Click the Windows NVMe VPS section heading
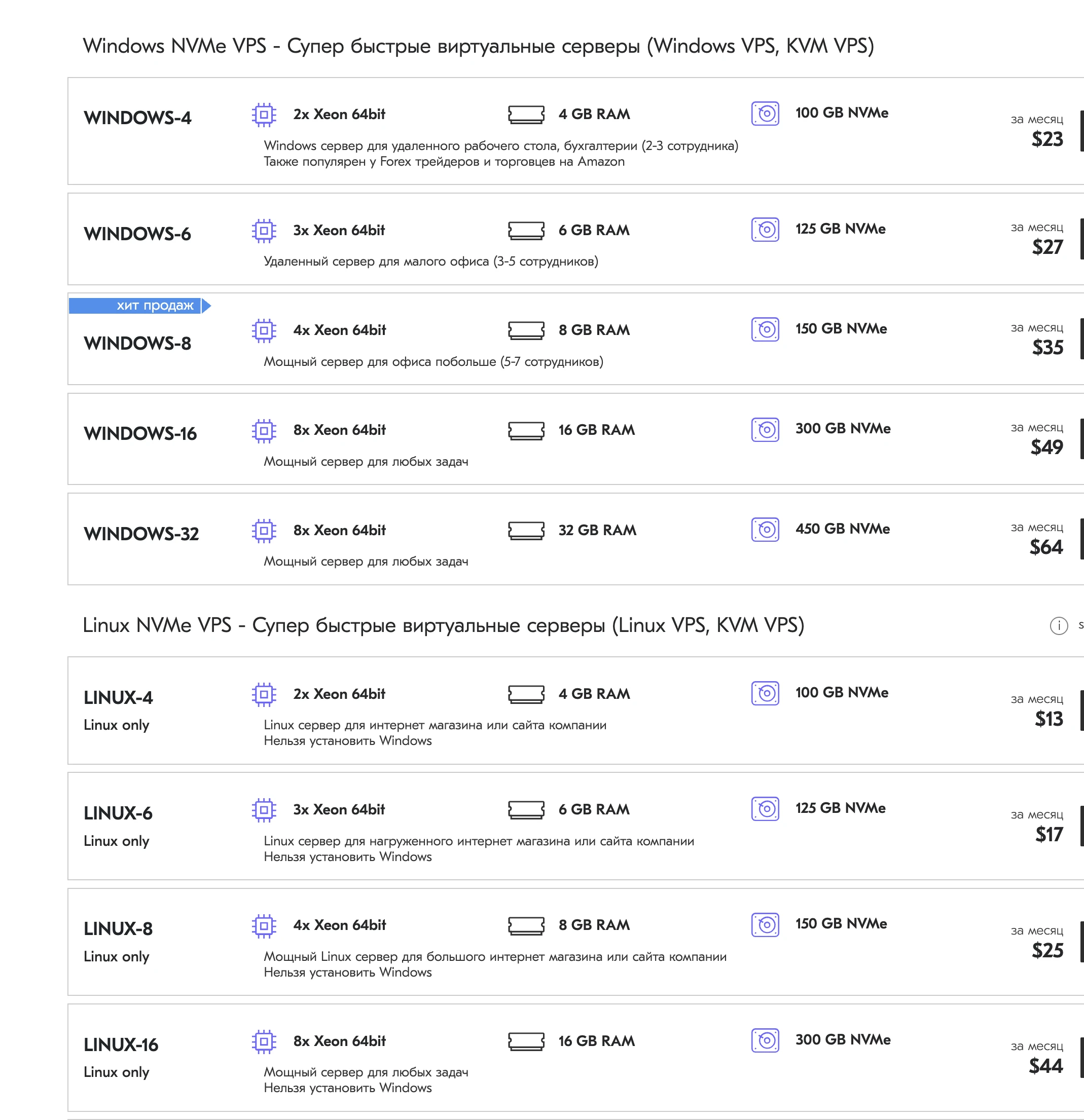Image resolution: width=1084 pixels, height=1120 pixels. [479, 46]
